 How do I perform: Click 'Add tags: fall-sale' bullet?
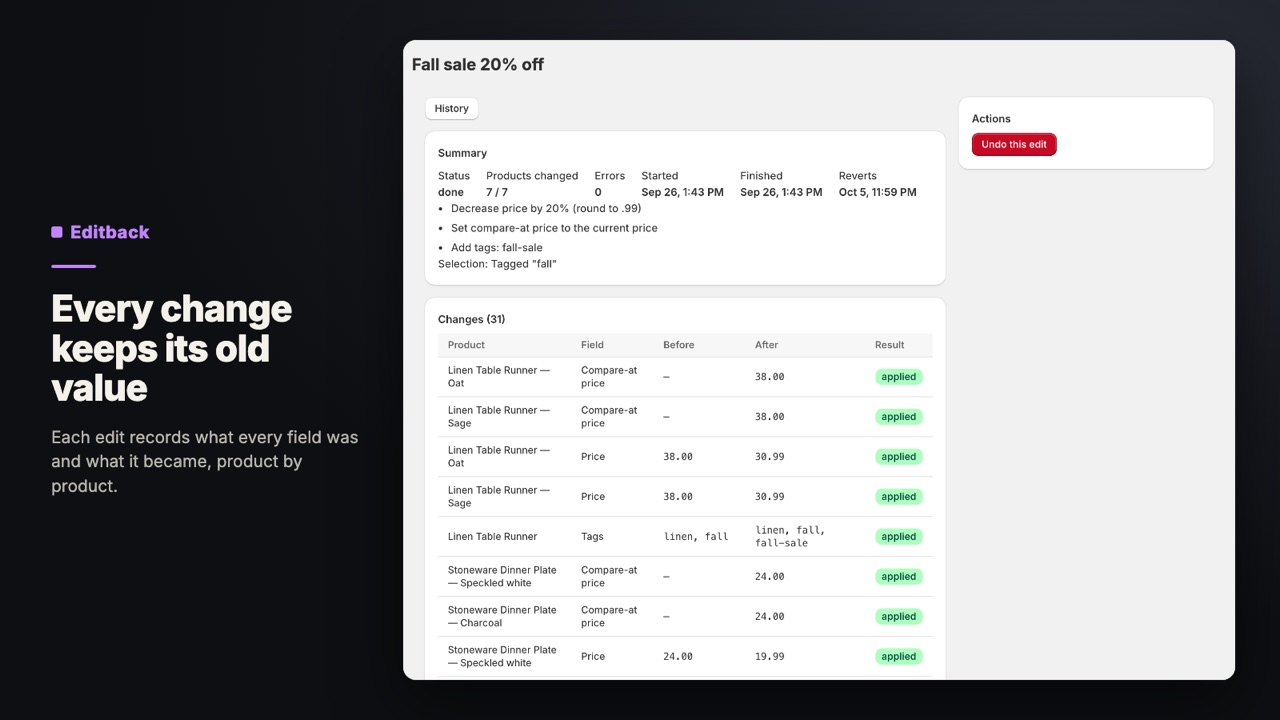497,248
